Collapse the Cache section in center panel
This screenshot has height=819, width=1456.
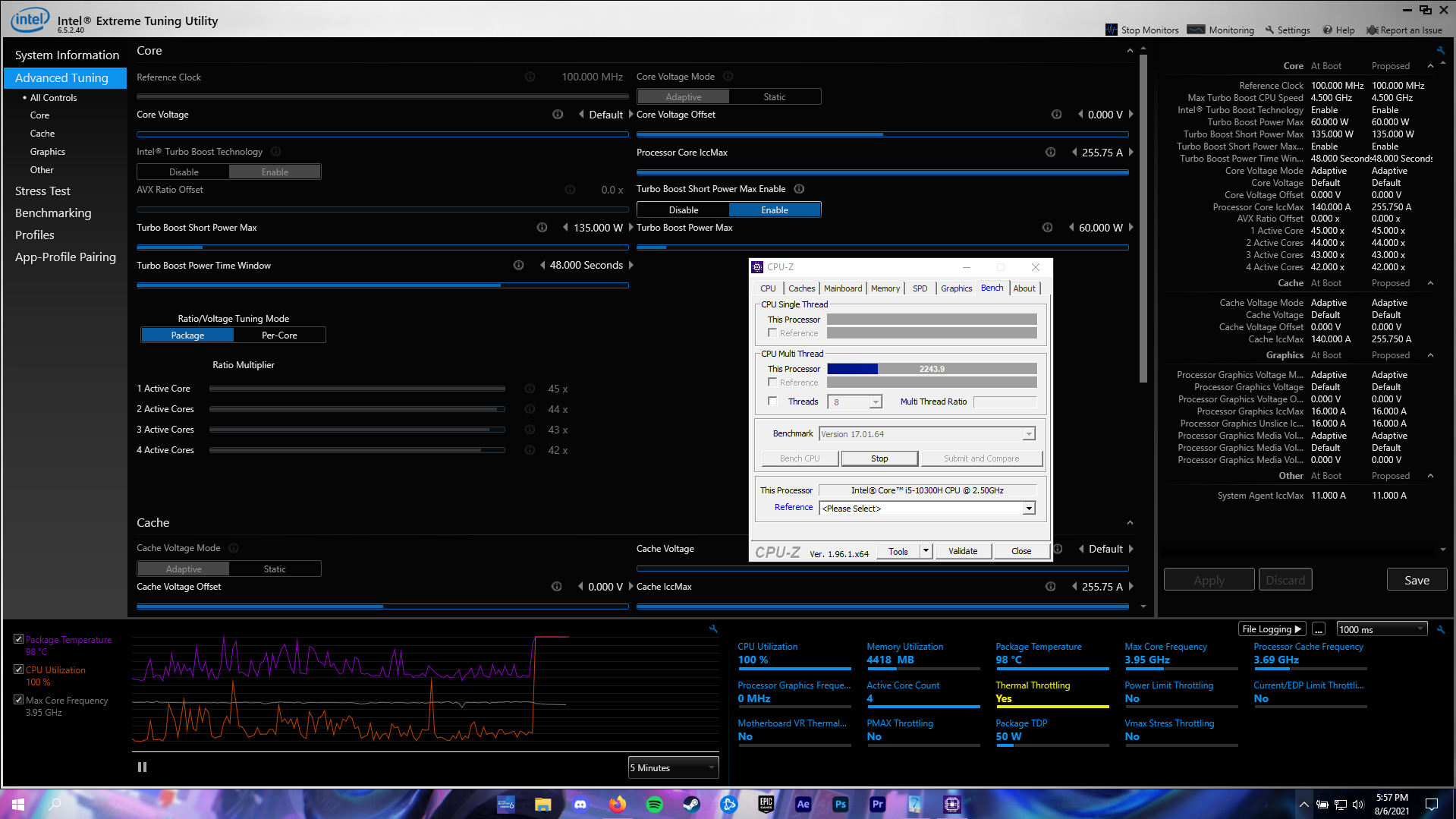tap(1130, 523)
